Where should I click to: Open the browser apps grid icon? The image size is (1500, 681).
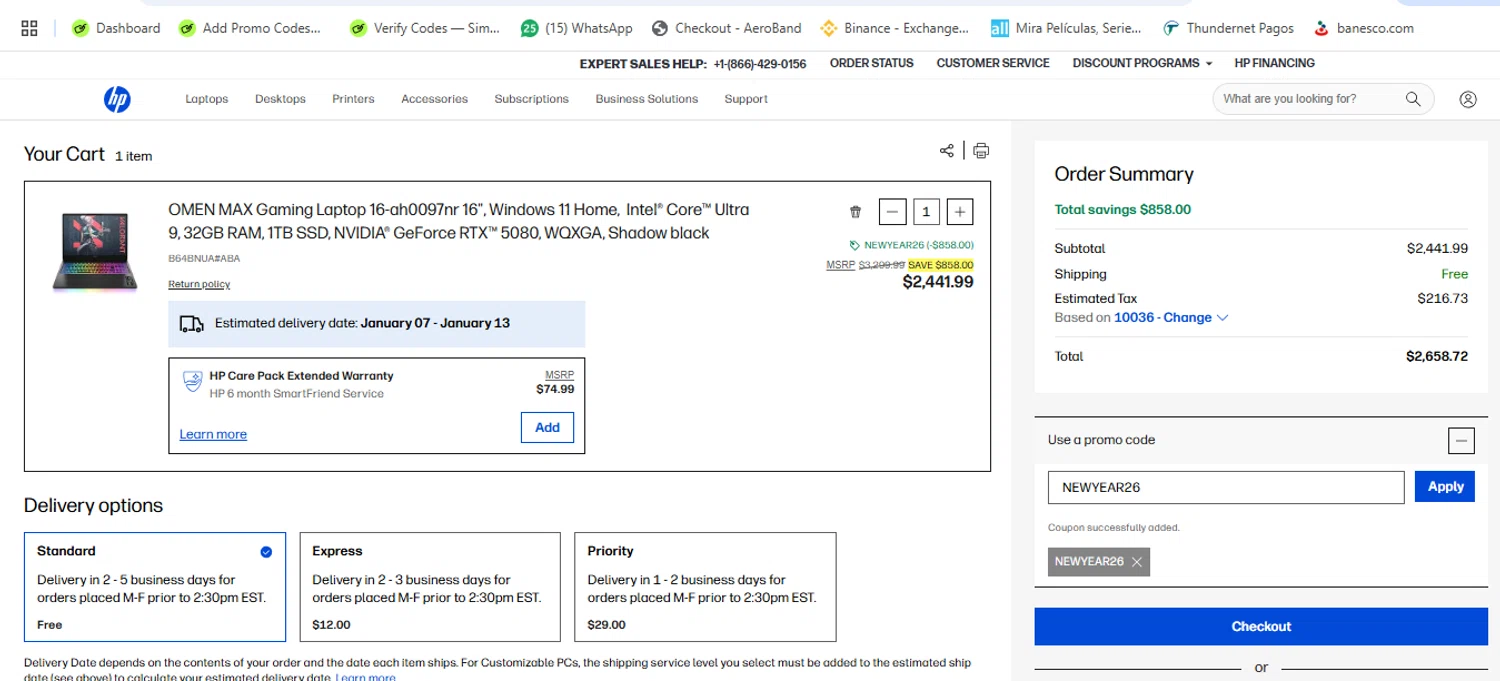[x=29, y=28]
